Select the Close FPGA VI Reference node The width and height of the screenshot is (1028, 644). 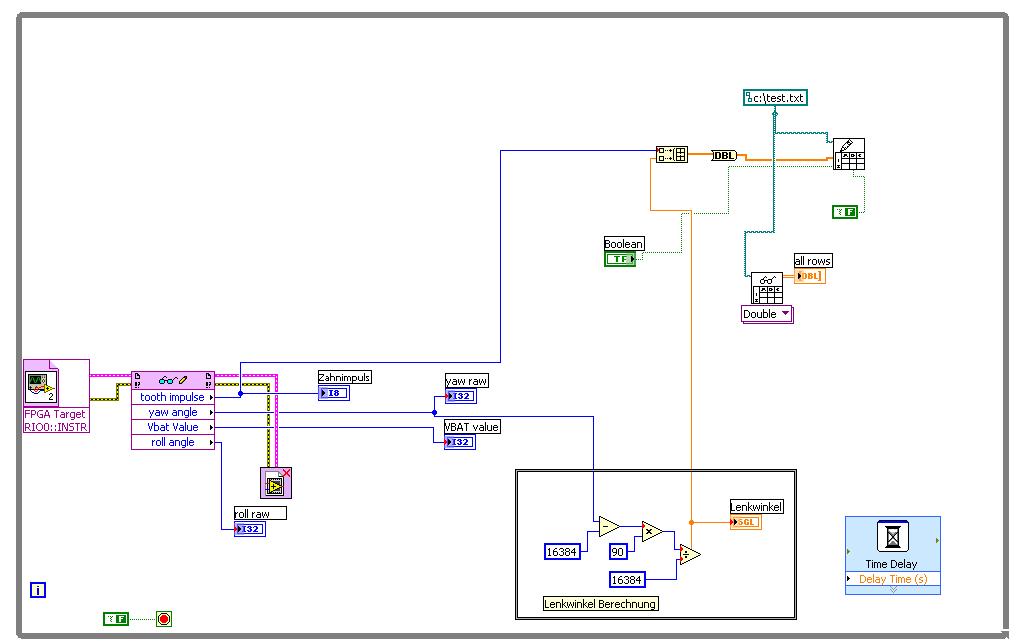tap(275, 483)
